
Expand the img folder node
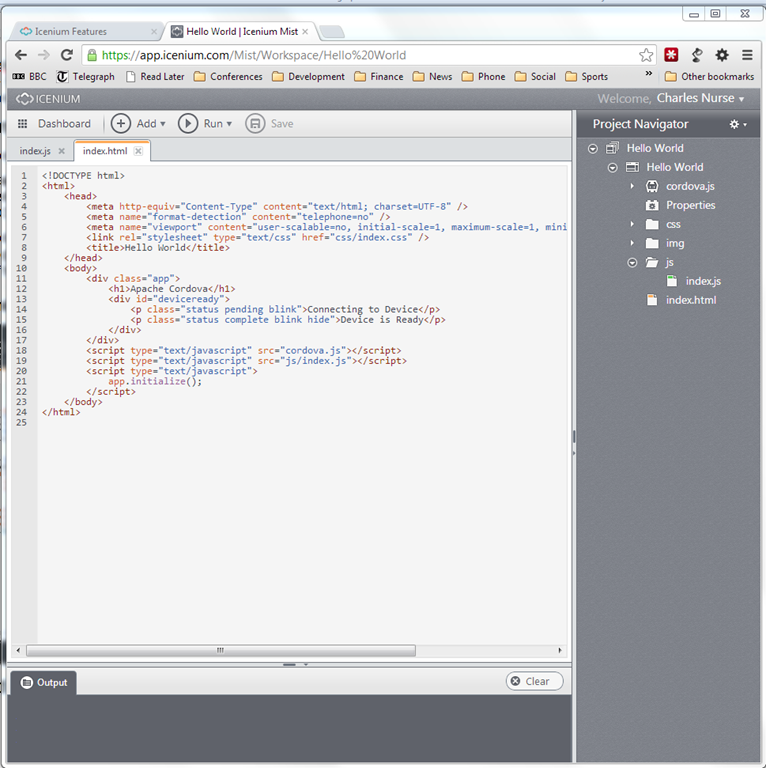(632, 243)
